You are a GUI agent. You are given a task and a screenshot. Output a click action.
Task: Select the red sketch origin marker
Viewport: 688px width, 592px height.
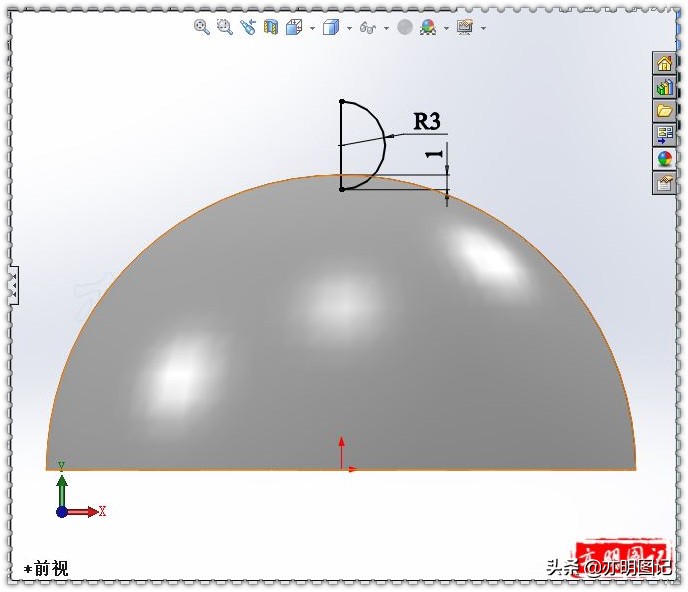tap(343, 468)
